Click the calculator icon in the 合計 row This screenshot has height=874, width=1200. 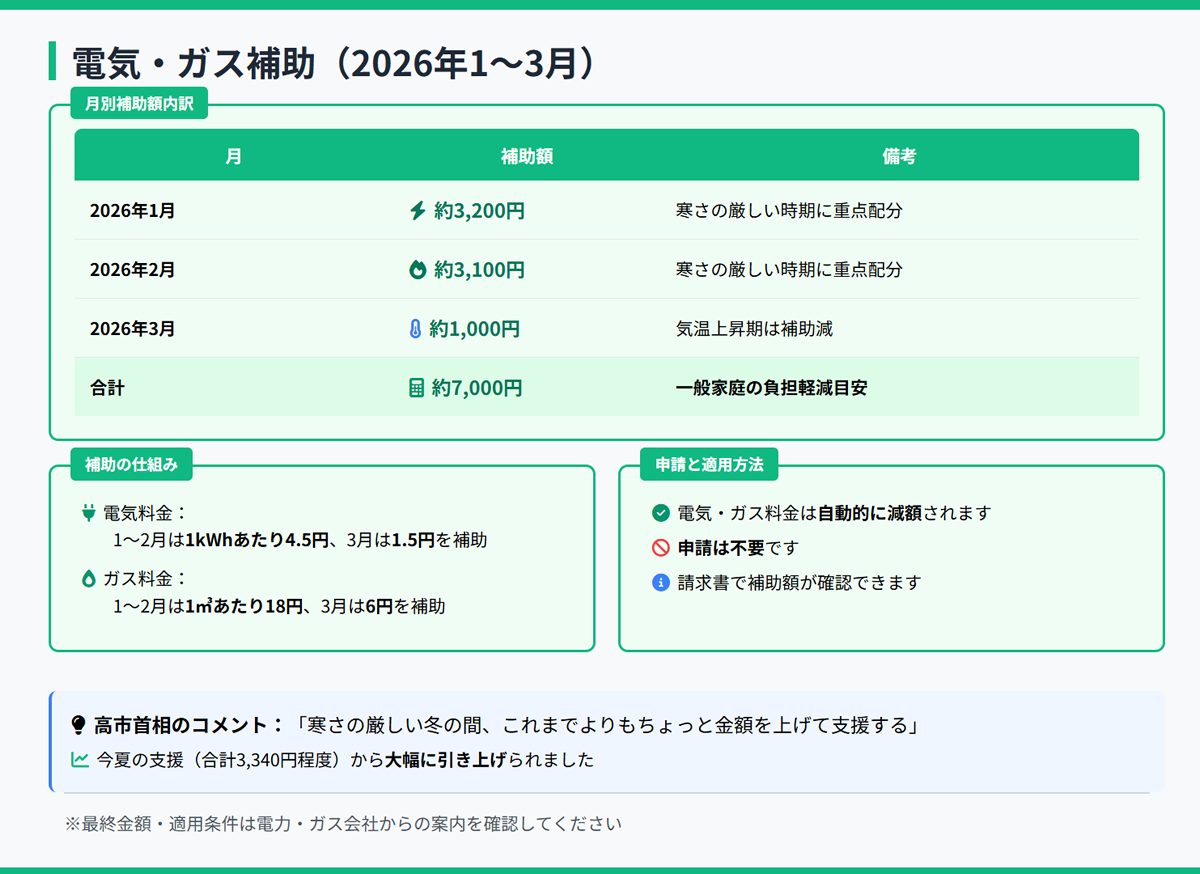pyautogui.click(x=417, y=388)
